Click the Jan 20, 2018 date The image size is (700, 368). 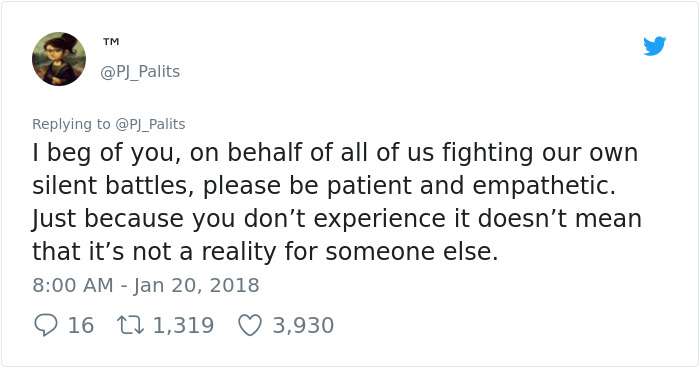[x=196, y=285]
